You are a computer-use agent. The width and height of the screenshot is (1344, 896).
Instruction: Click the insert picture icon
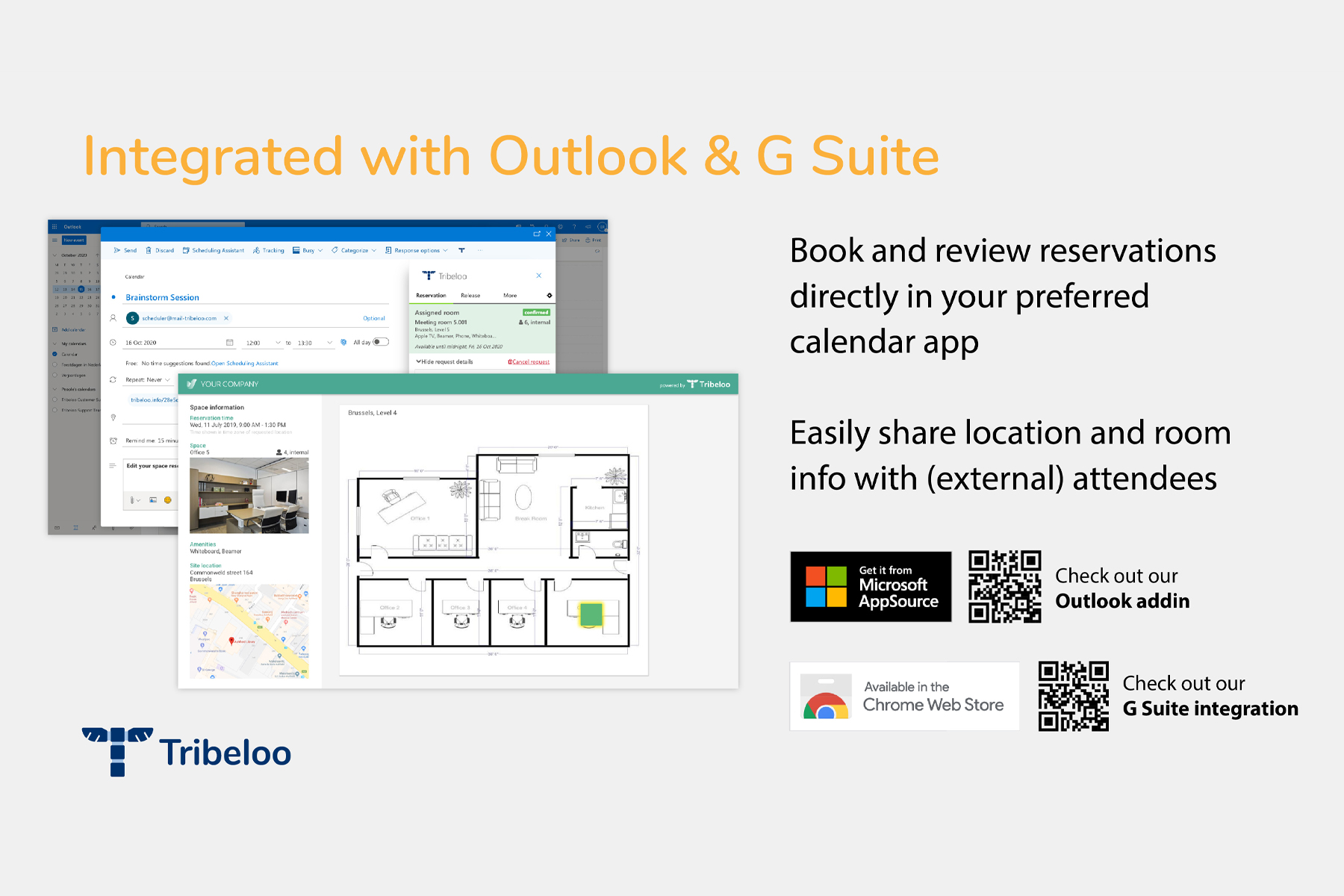coord(153,500)
